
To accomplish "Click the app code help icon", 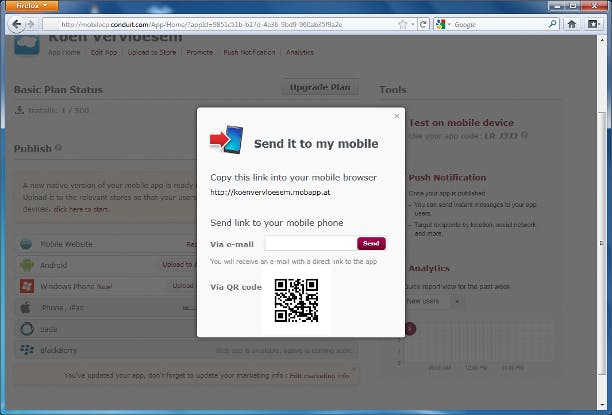I will 525,135.
